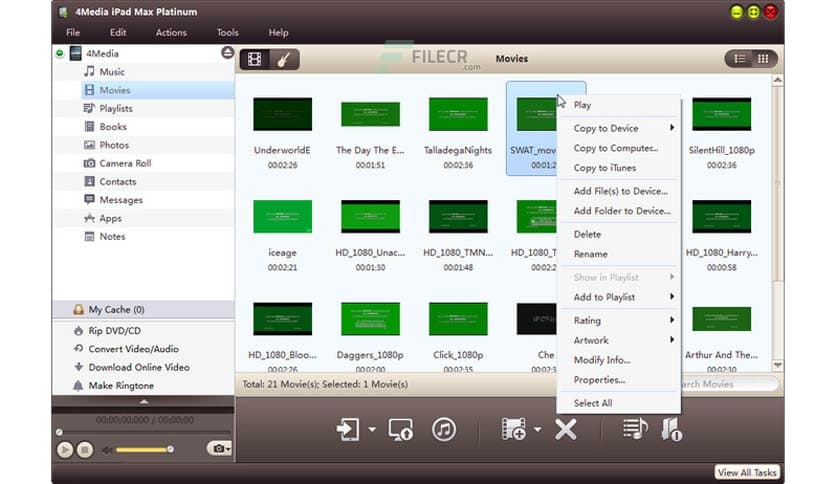
Task: Choose Select All in context menu
Action: [618, 403]
